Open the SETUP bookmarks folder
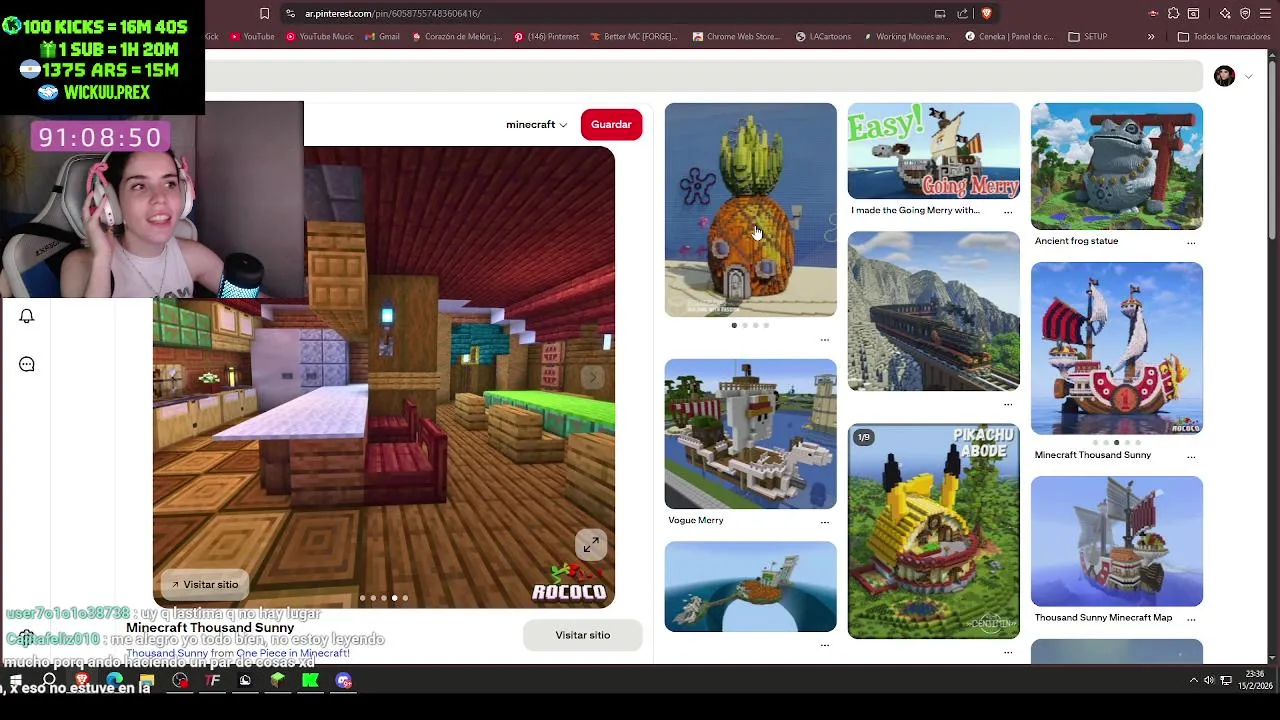Viewport: 1280px width, 720px height. tap(1088, 37)
